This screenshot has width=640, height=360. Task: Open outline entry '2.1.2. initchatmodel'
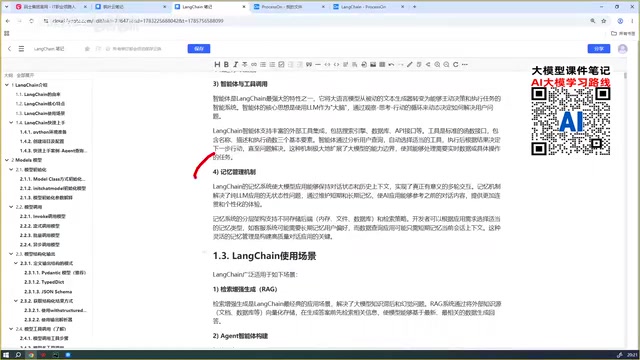pos(53,188)
